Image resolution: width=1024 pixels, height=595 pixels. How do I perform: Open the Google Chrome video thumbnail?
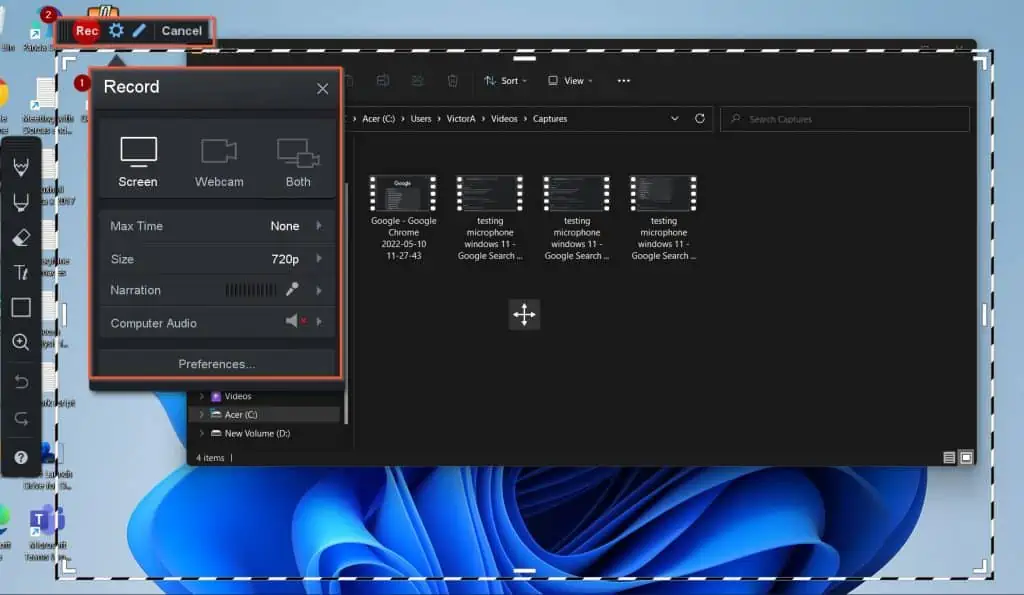click(x=402, y=192)
